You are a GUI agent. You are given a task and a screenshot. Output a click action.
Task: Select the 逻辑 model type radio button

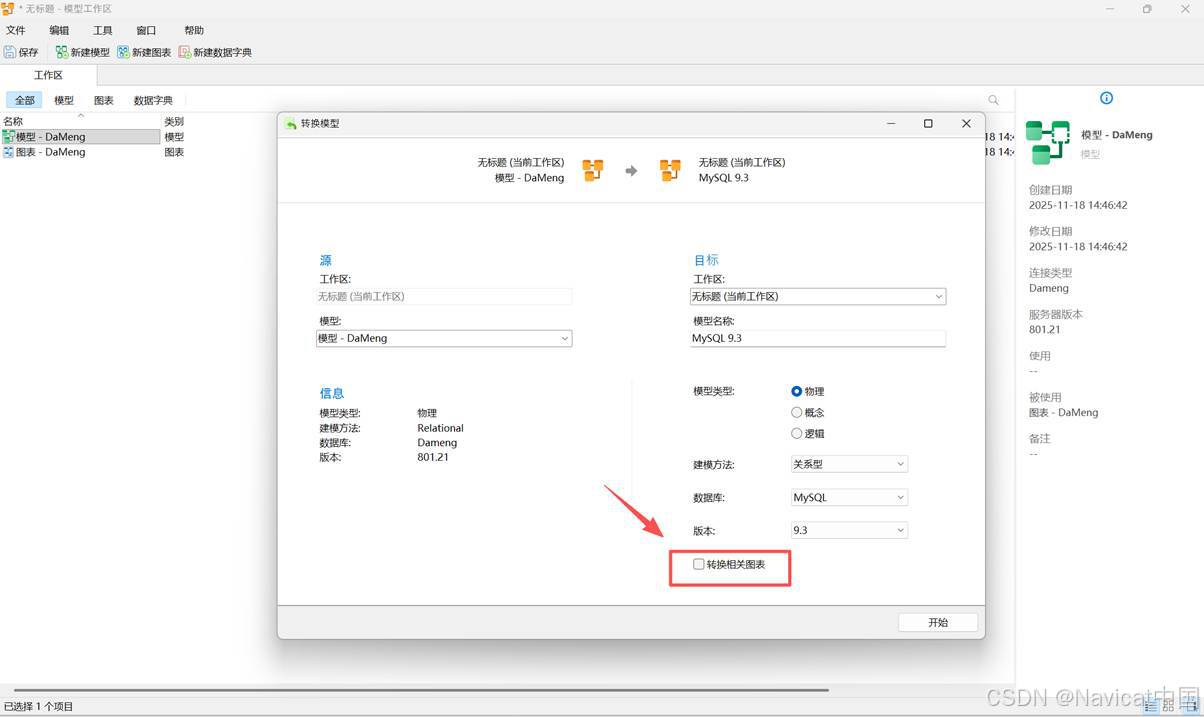797,434
